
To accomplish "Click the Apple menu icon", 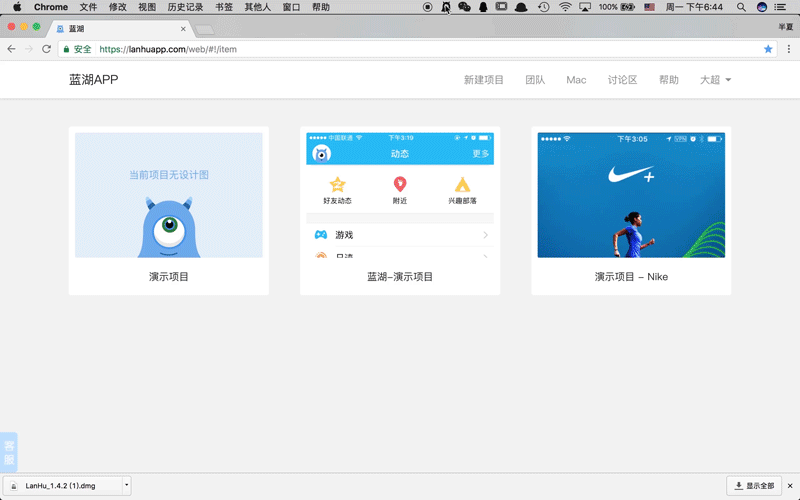I will click(17, 7).
